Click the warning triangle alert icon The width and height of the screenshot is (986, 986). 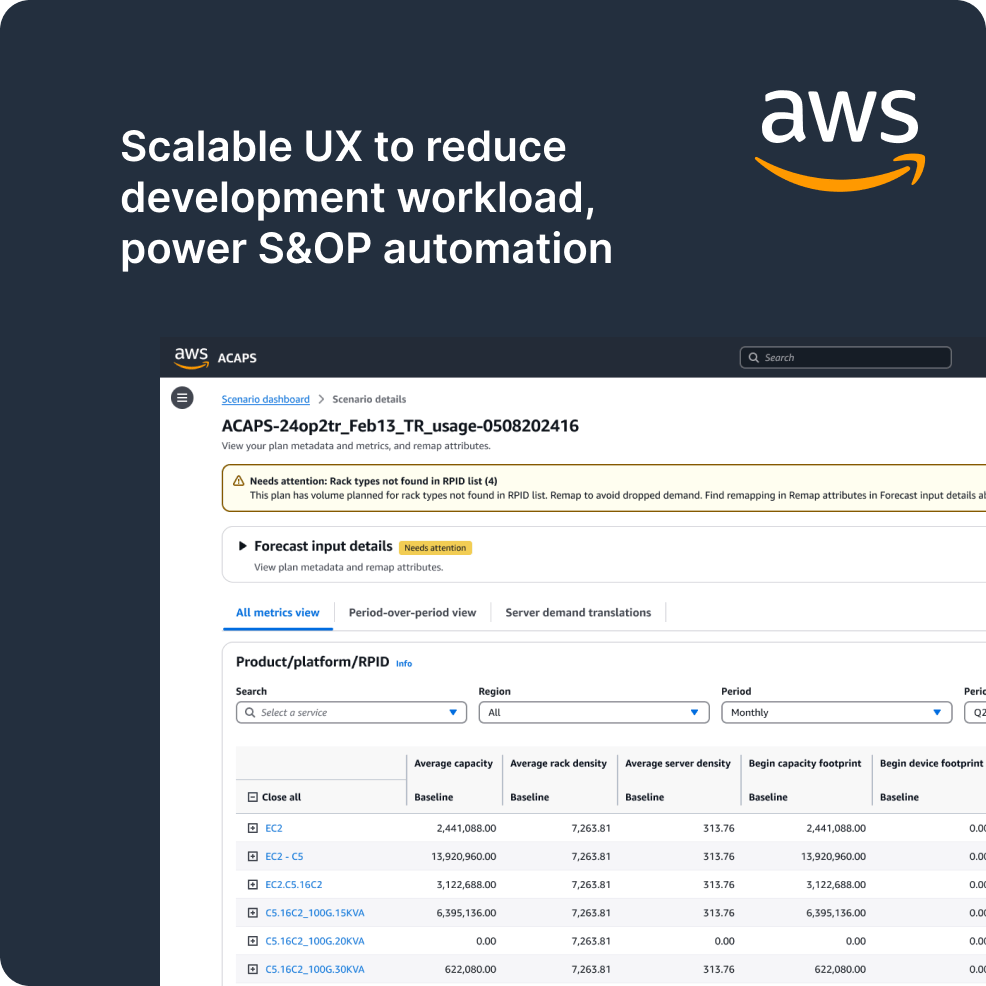tap(238, 480)
